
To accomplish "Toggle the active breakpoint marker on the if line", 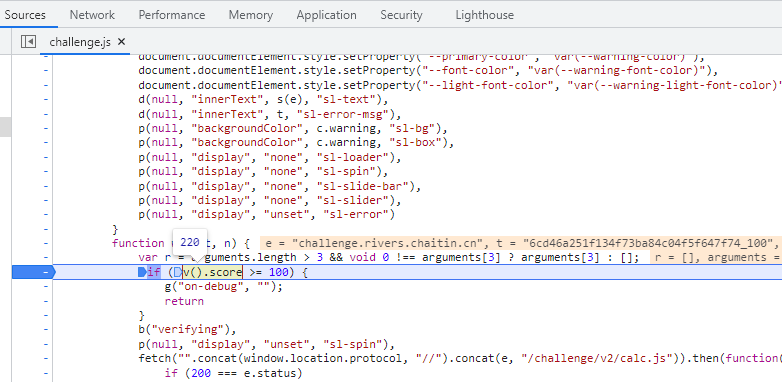I will coord(34,272).
